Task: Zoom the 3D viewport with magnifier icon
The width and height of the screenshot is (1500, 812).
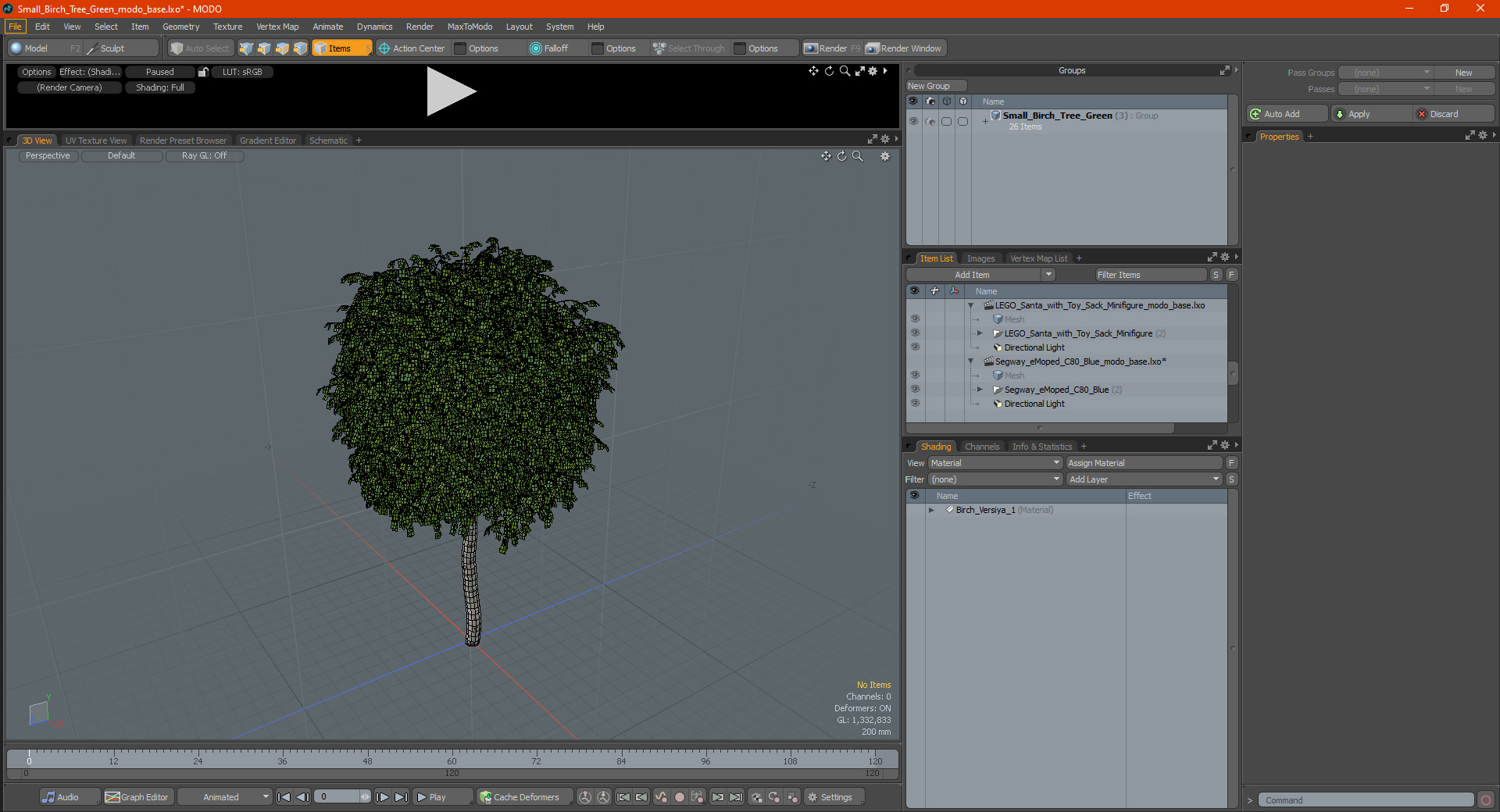Action: coord(858,156)
